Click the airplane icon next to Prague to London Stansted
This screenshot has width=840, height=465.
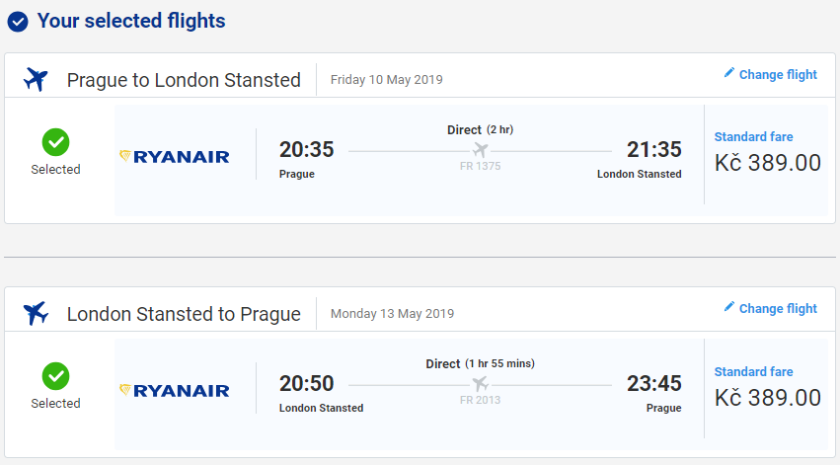coord(36,80)
